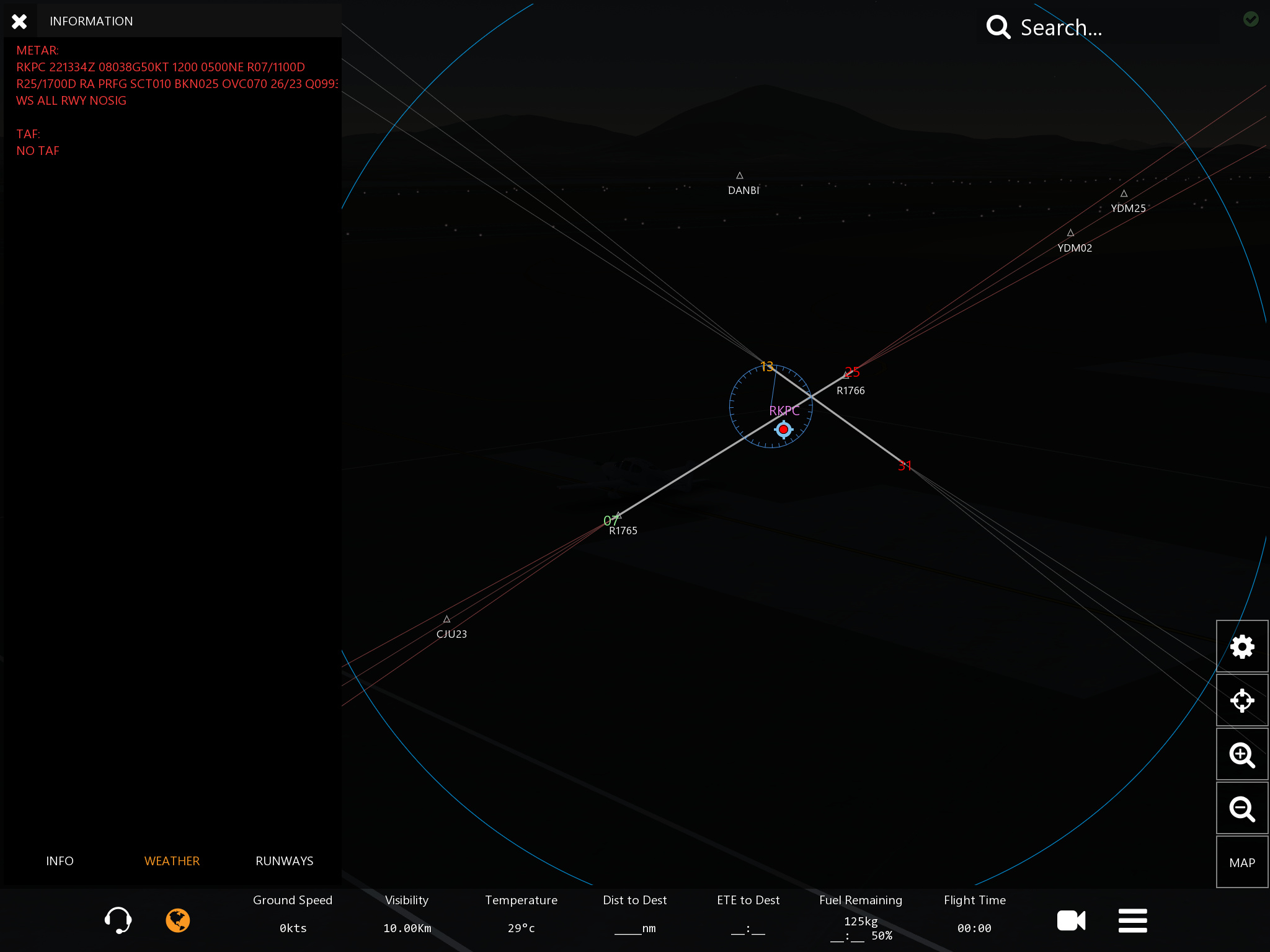Click the search magnifier icon

pos(998,27)
